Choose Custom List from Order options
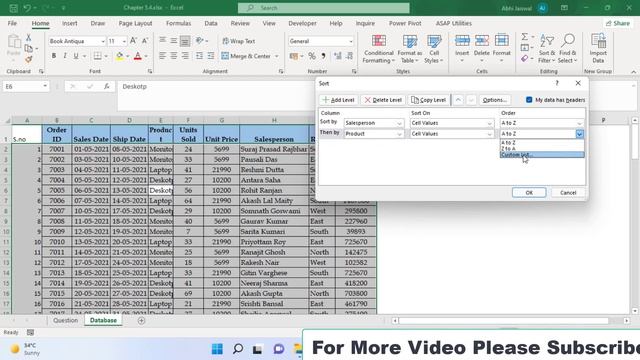Screen dimensions: 640x360 coord(542,155)
